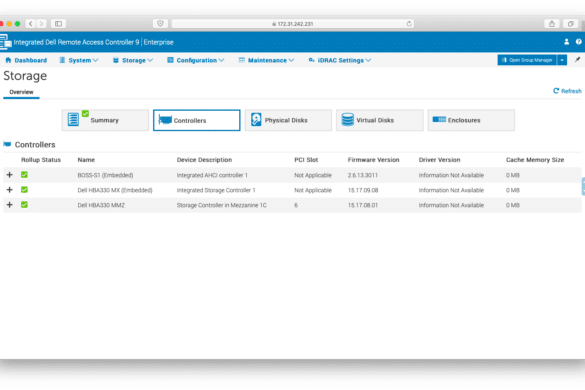Open the user account icon

[566, 42]
